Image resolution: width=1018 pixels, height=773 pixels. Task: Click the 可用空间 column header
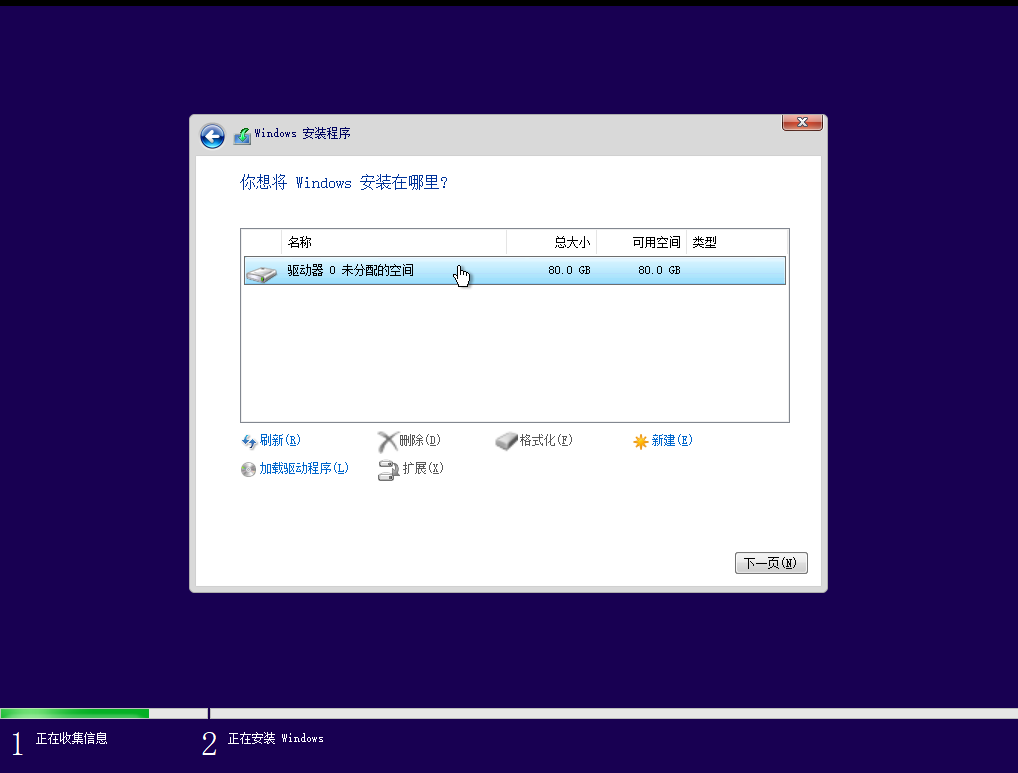click(x=641, y=242)
